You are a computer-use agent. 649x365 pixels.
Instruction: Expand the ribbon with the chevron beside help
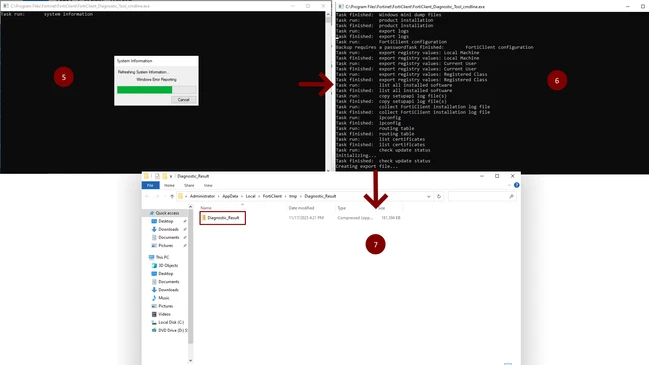[x=509, y=185]
